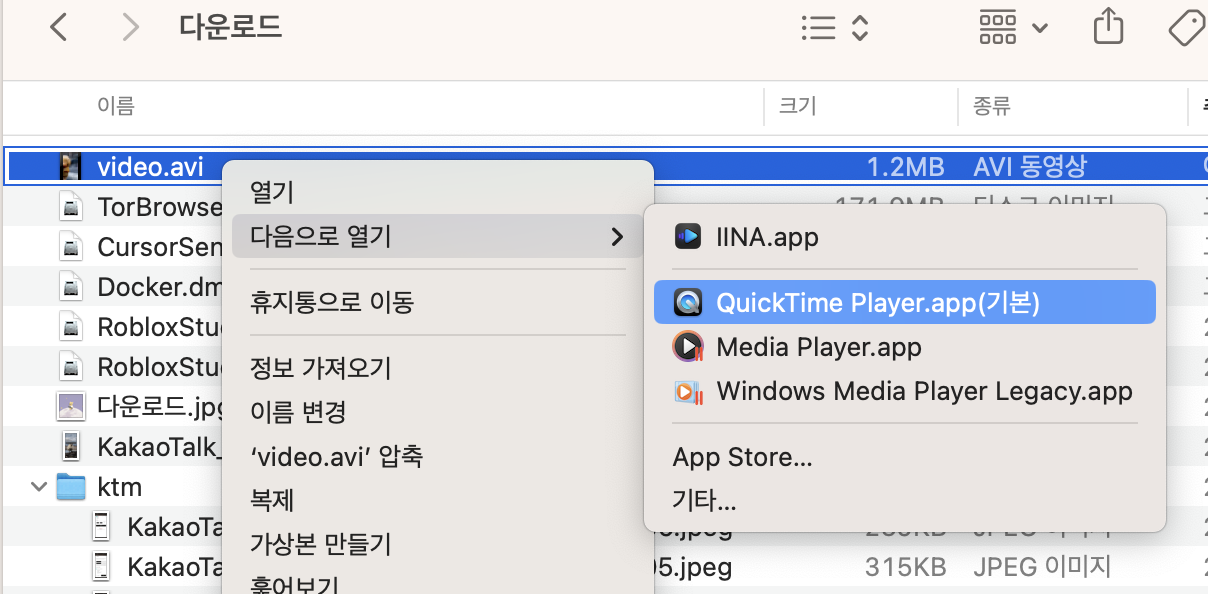
Task: Sort by the 종류 column header
Action: 991,106
